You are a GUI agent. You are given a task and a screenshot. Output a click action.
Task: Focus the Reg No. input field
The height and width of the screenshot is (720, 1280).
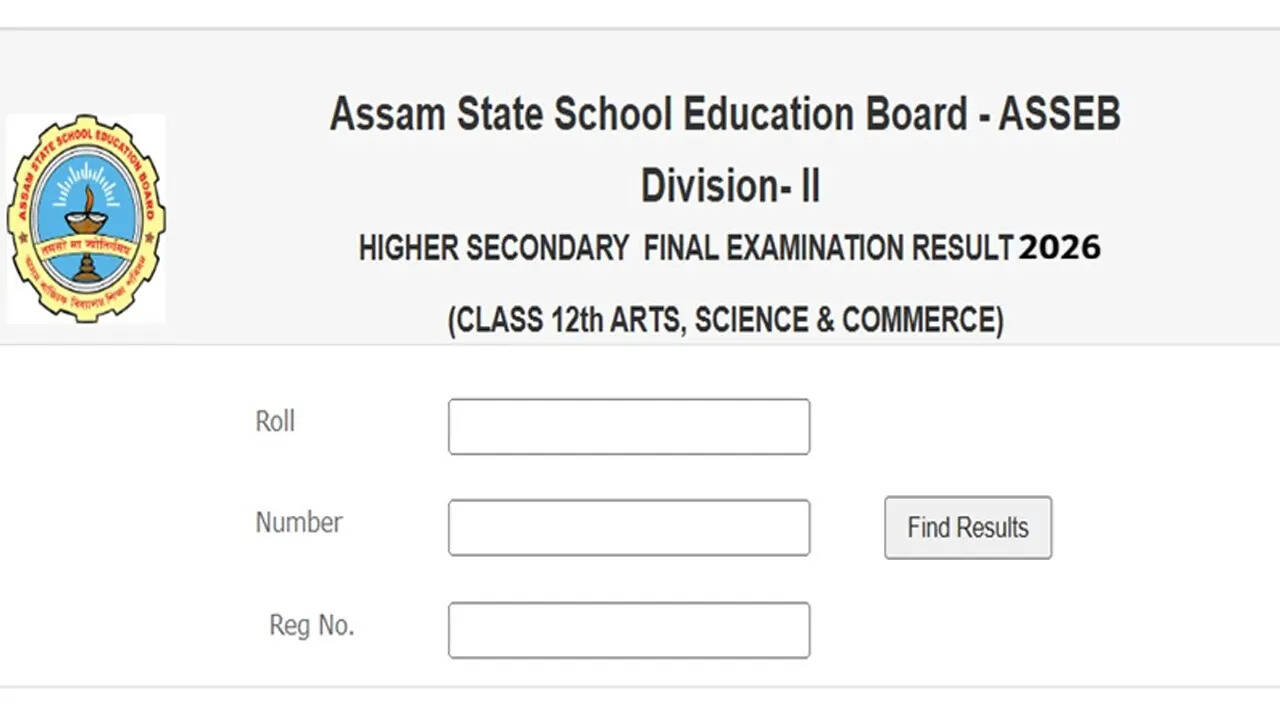[628, 630]
